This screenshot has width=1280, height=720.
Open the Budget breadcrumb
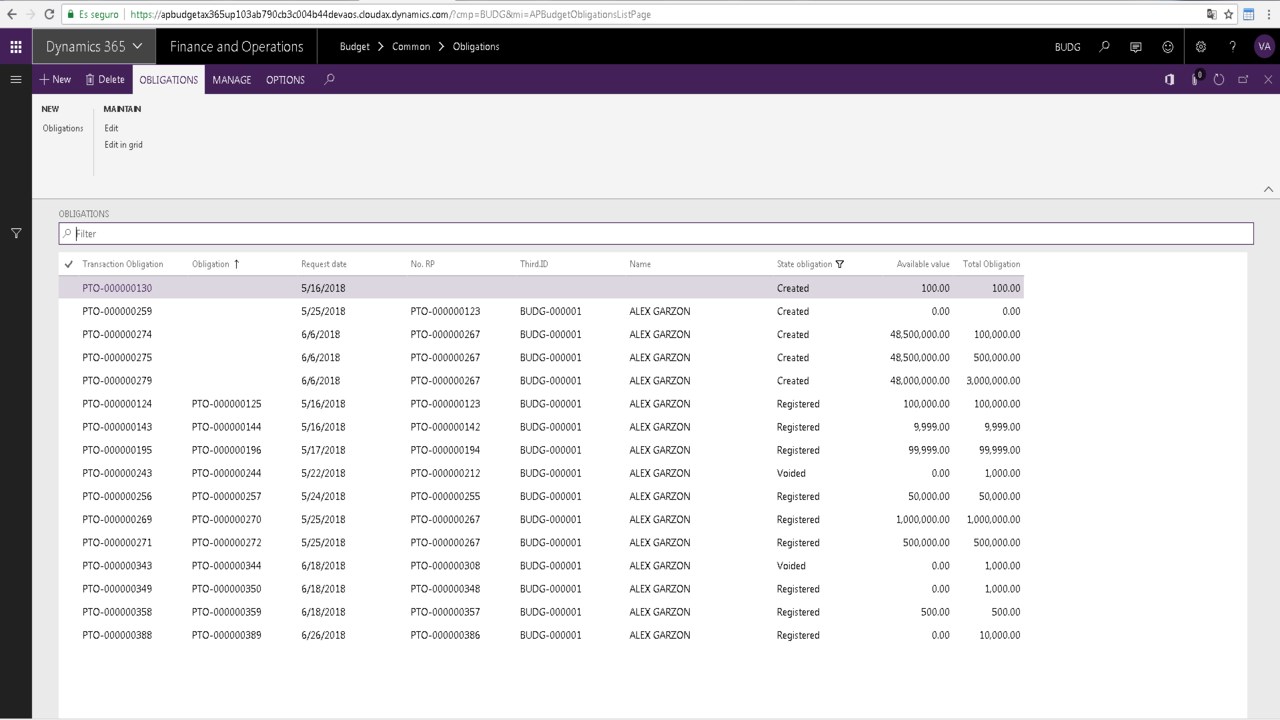pos(354,47)
